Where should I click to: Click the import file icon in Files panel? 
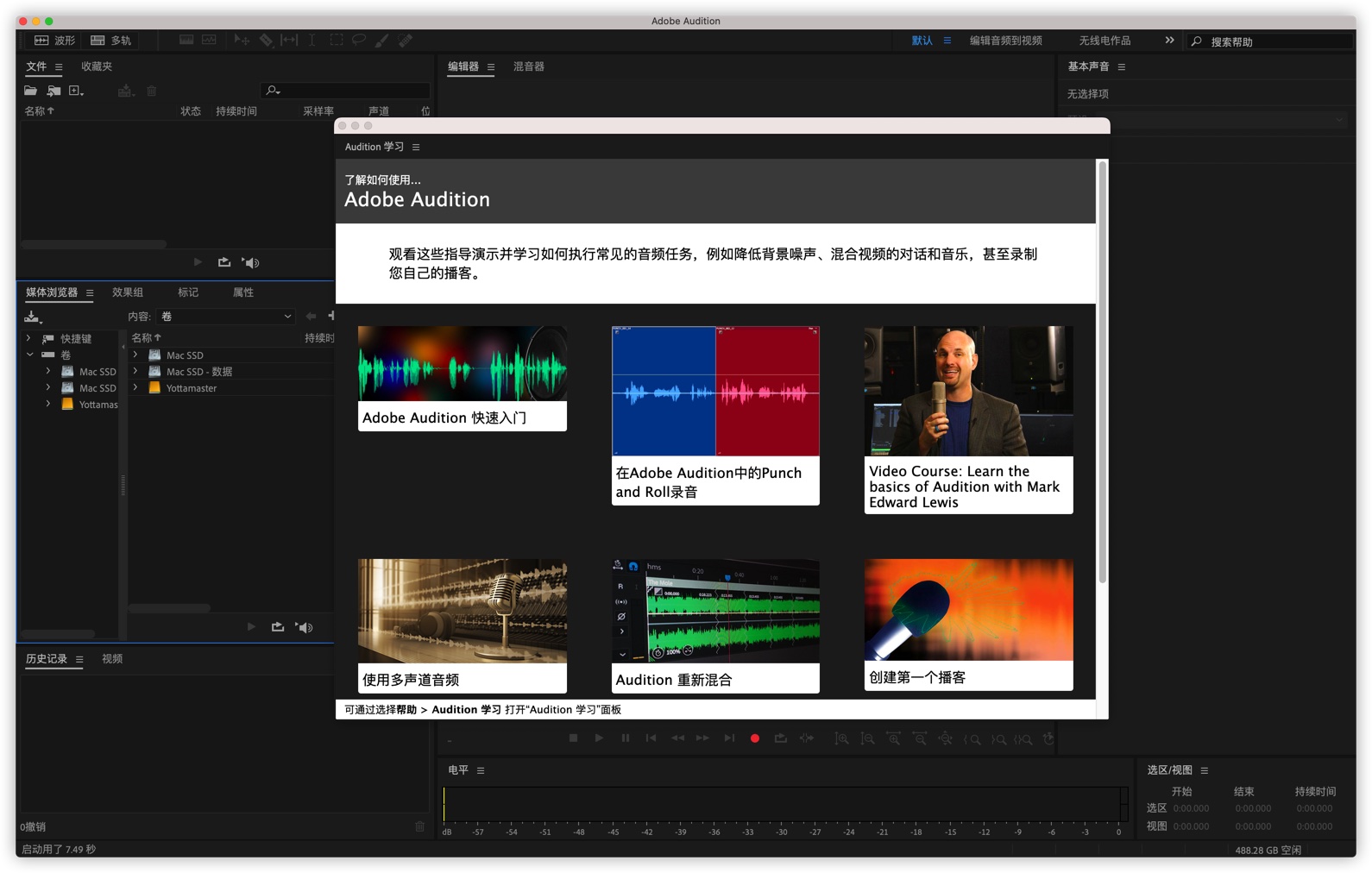tap(53, 91)
